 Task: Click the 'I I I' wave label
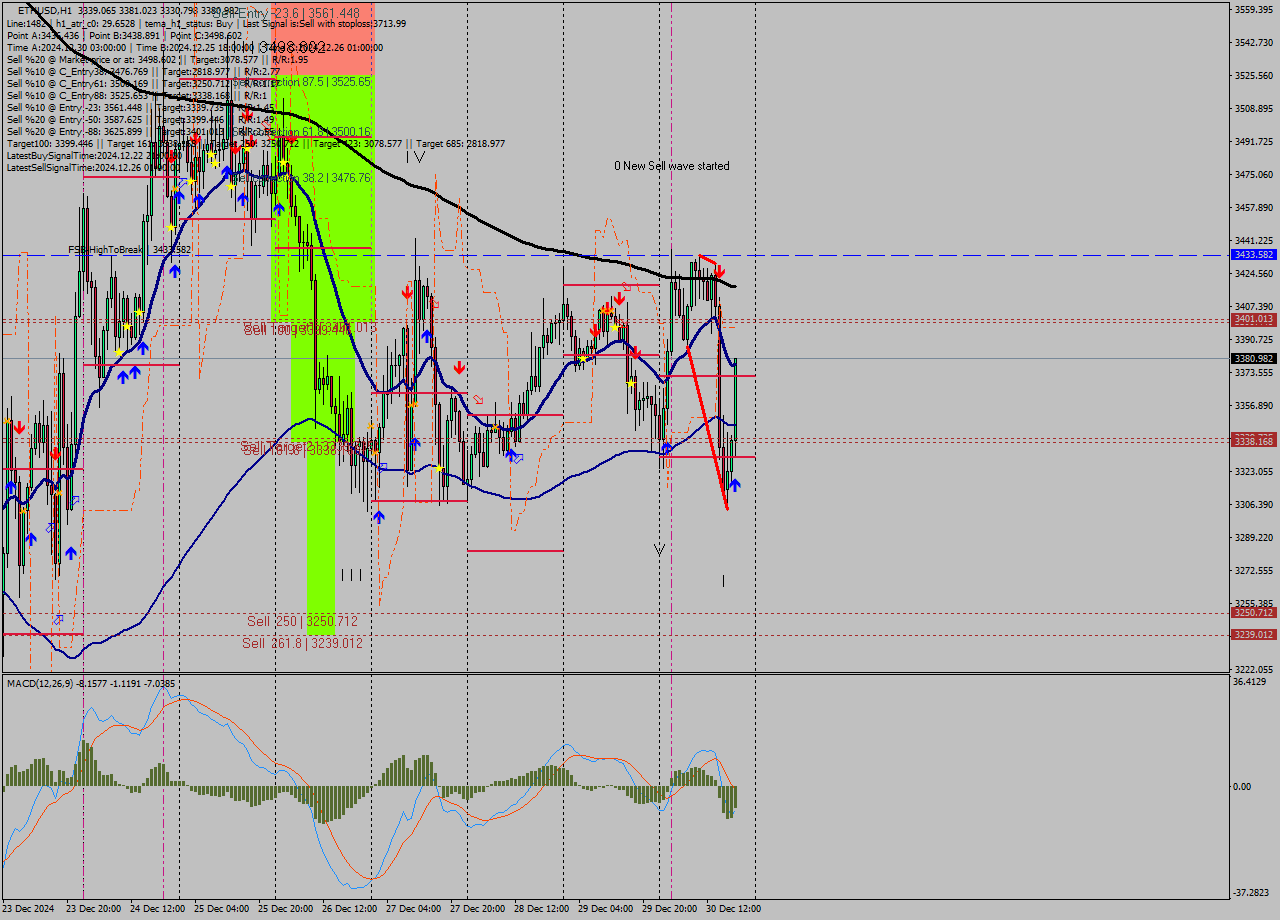point(351,575)
